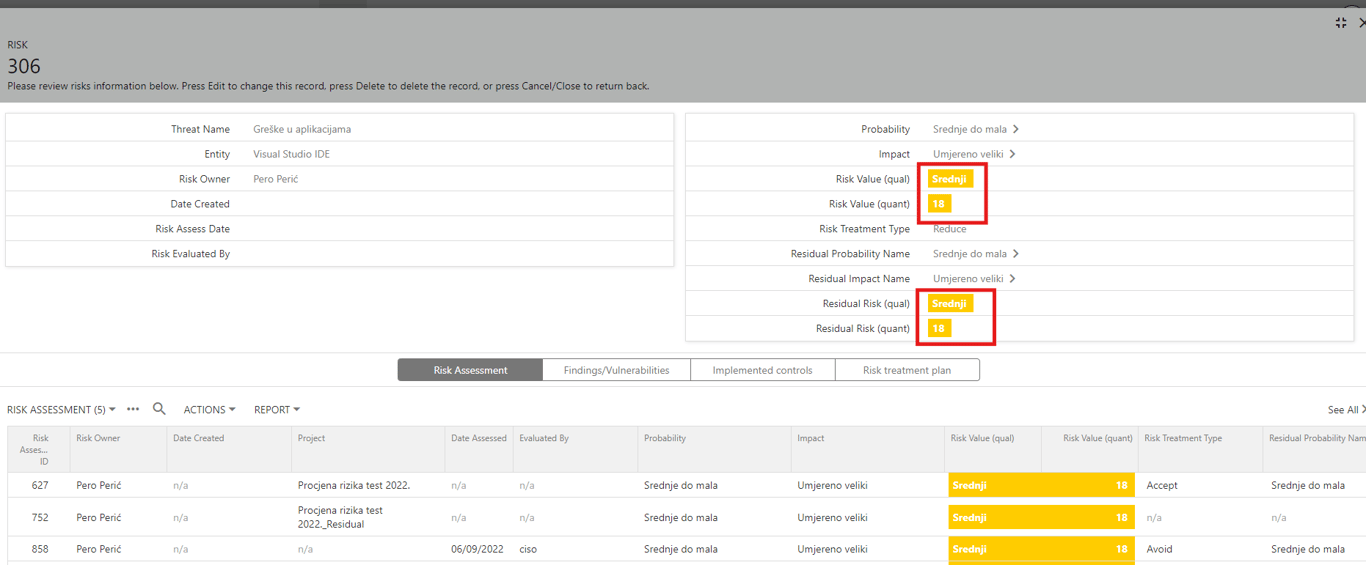The width and height of the screenshot is (1366, 565).
Task: Click the Srednji badge for Risk Value (qual)
Action: 950,179
